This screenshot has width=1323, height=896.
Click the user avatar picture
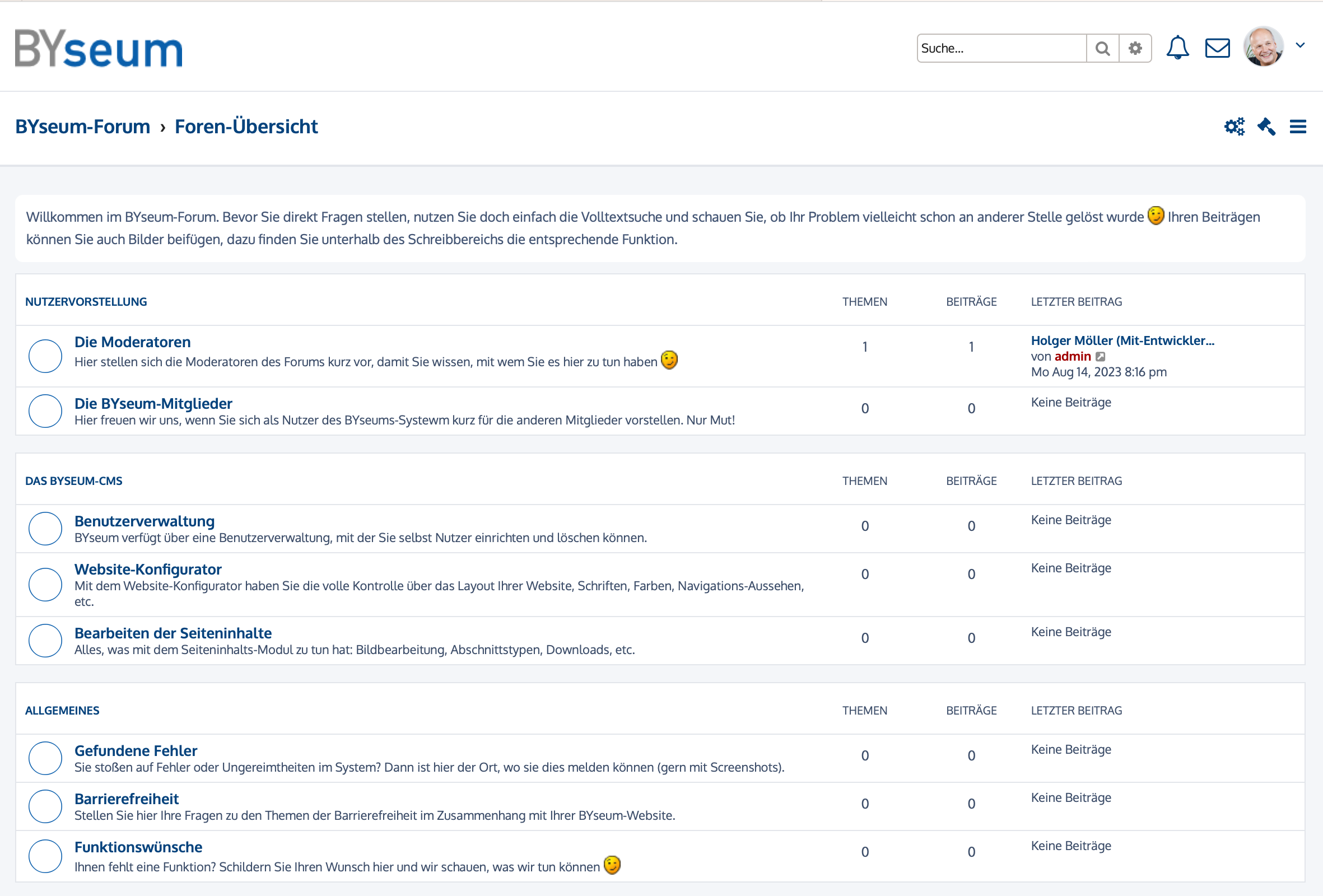coord(1263,46)
